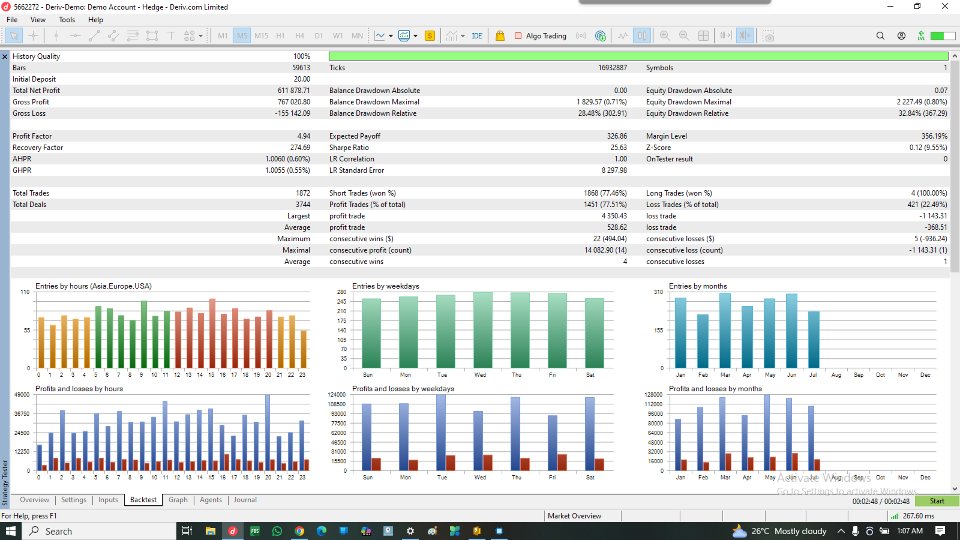Zoom in on the chart
The width and height of the screenshot is (960, 540).
click(x=664, y=36)
